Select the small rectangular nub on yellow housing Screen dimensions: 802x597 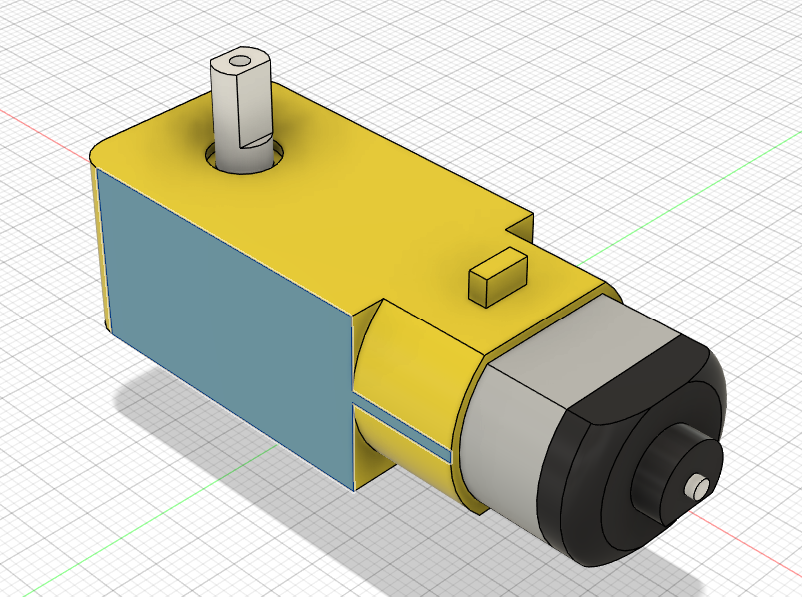click(x=497, y=277)
